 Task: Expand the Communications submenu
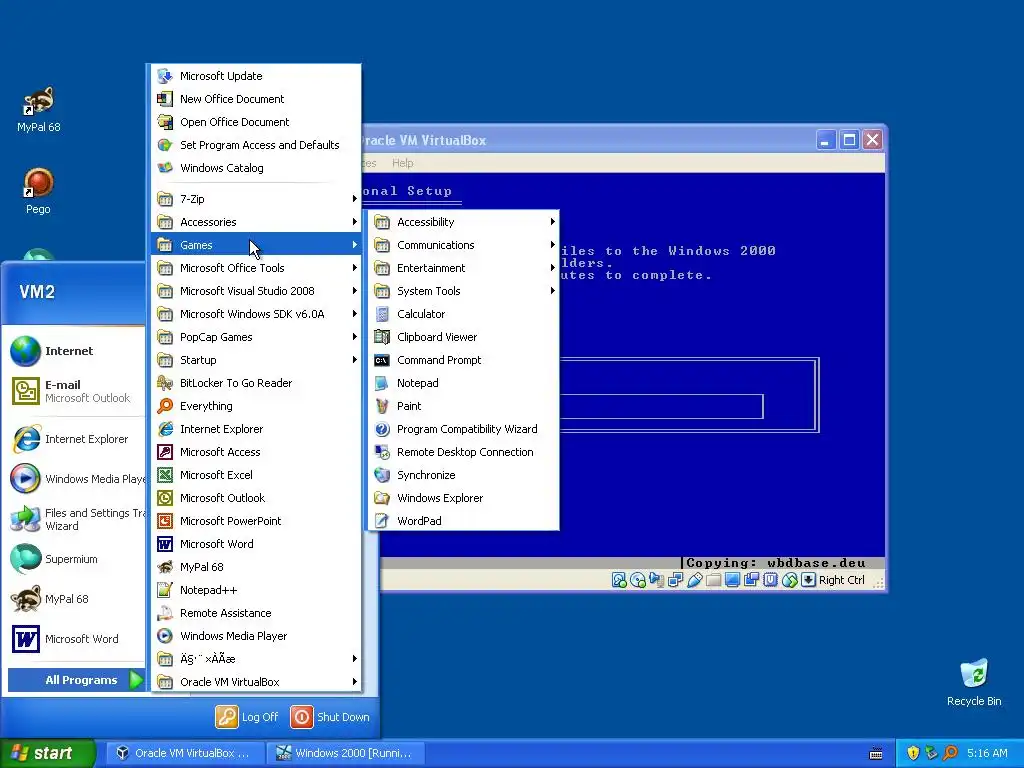[x=463, y=245]
